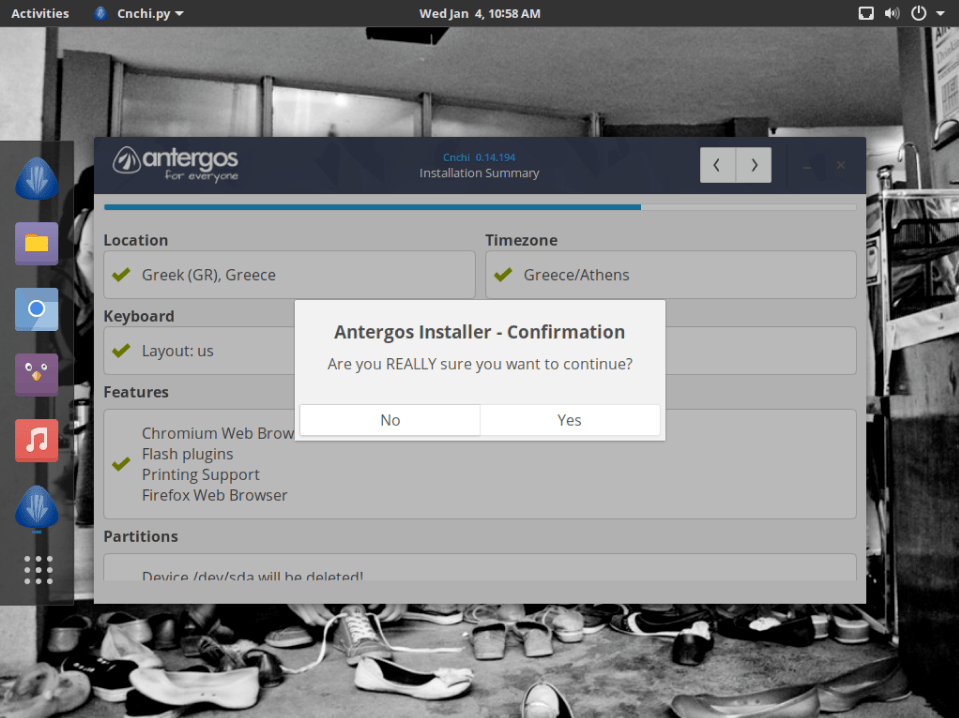Open Activities overview
Image resolution: width=959 pixels, height=718 pixels.
pos(40,13)
